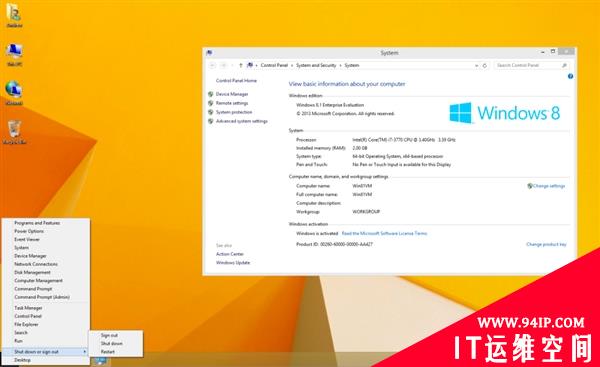Open Windows Update link under See also
The image size is (600, 367).
pos(233,263)
